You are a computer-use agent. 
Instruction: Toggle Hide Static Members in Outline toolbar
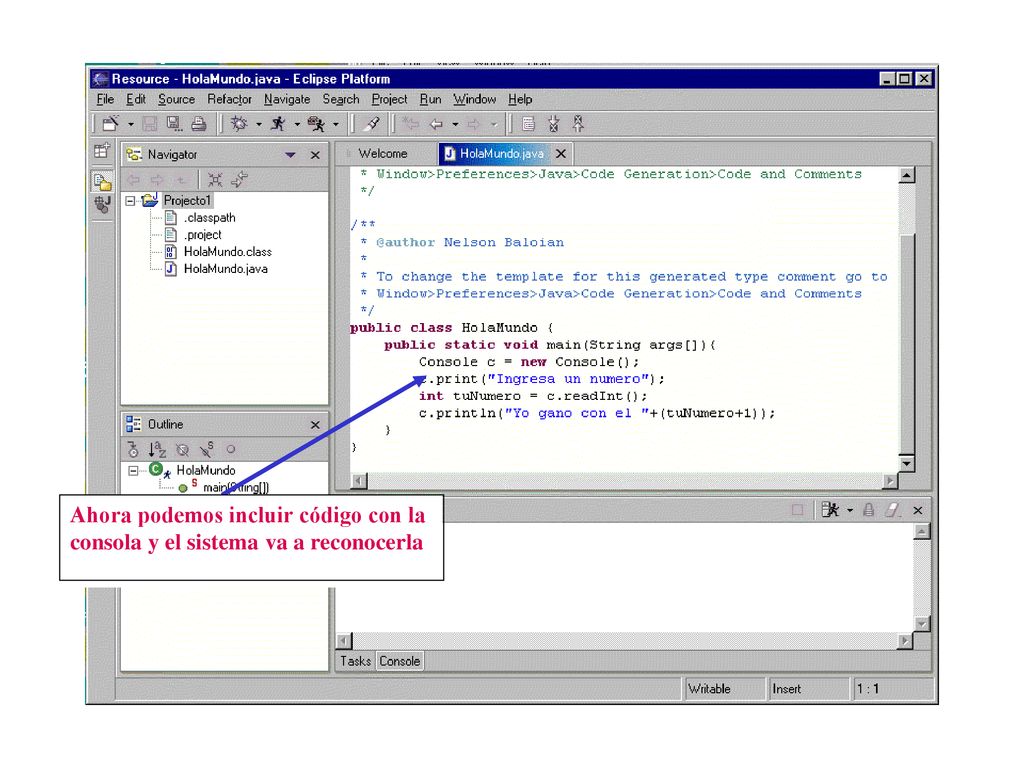tap(206, 449)
